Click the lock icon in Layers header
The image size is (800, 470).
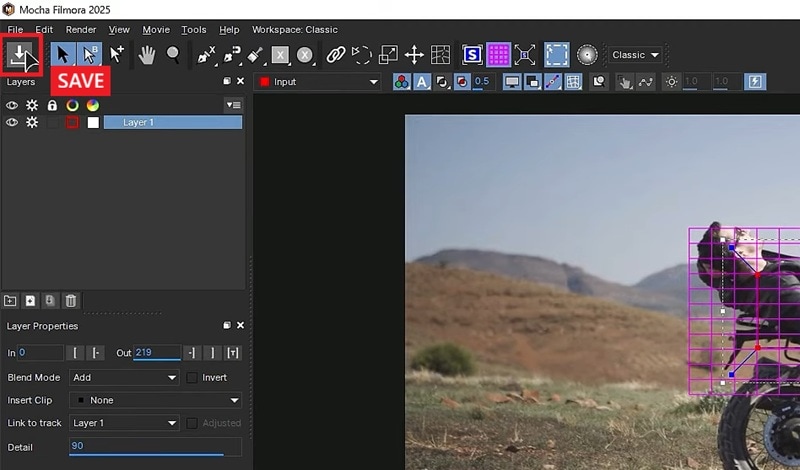52,105
